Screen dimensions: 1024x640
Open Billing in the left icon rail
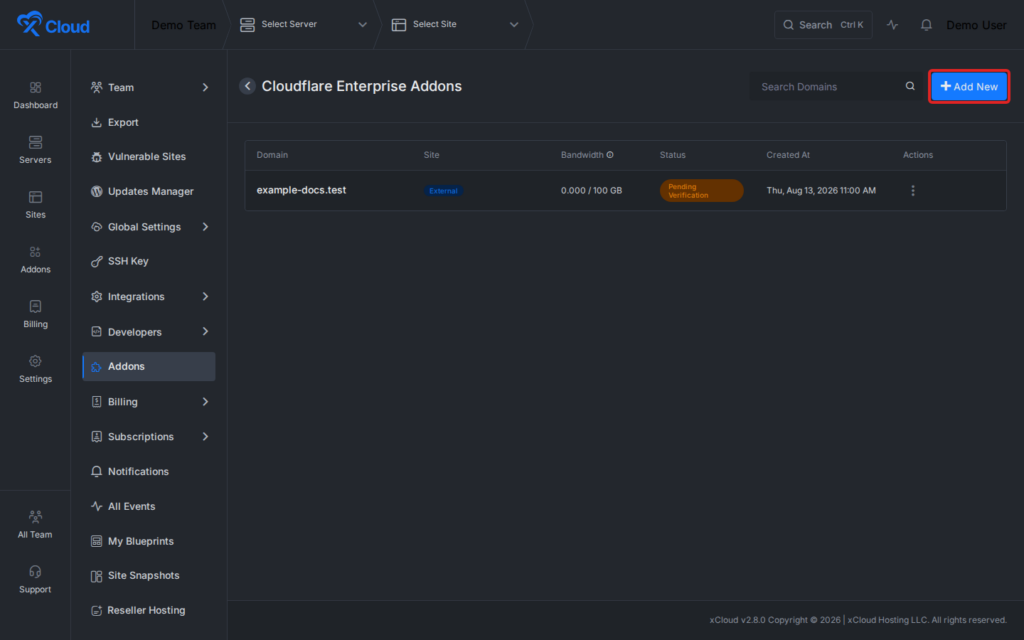pyautogui.click(x=35, y=314)
